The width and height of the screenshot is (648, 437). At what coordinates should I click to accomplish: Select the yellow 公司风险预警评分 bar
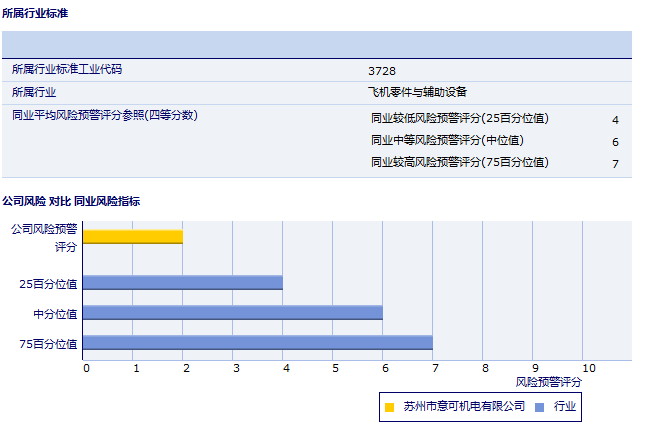tap(133, 237)
